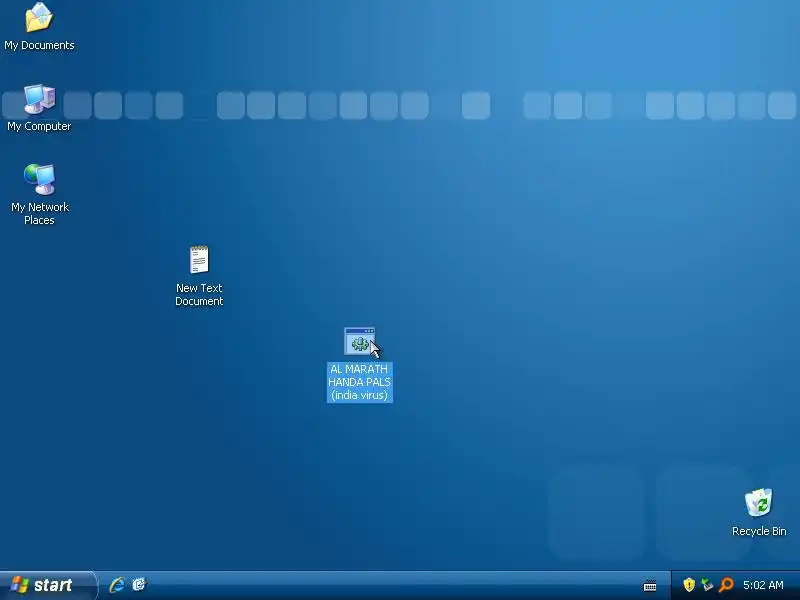Viewport: 800px width, 600px height.
Task: Open the yellow security shield alert
Action: (x=689, y=585)
